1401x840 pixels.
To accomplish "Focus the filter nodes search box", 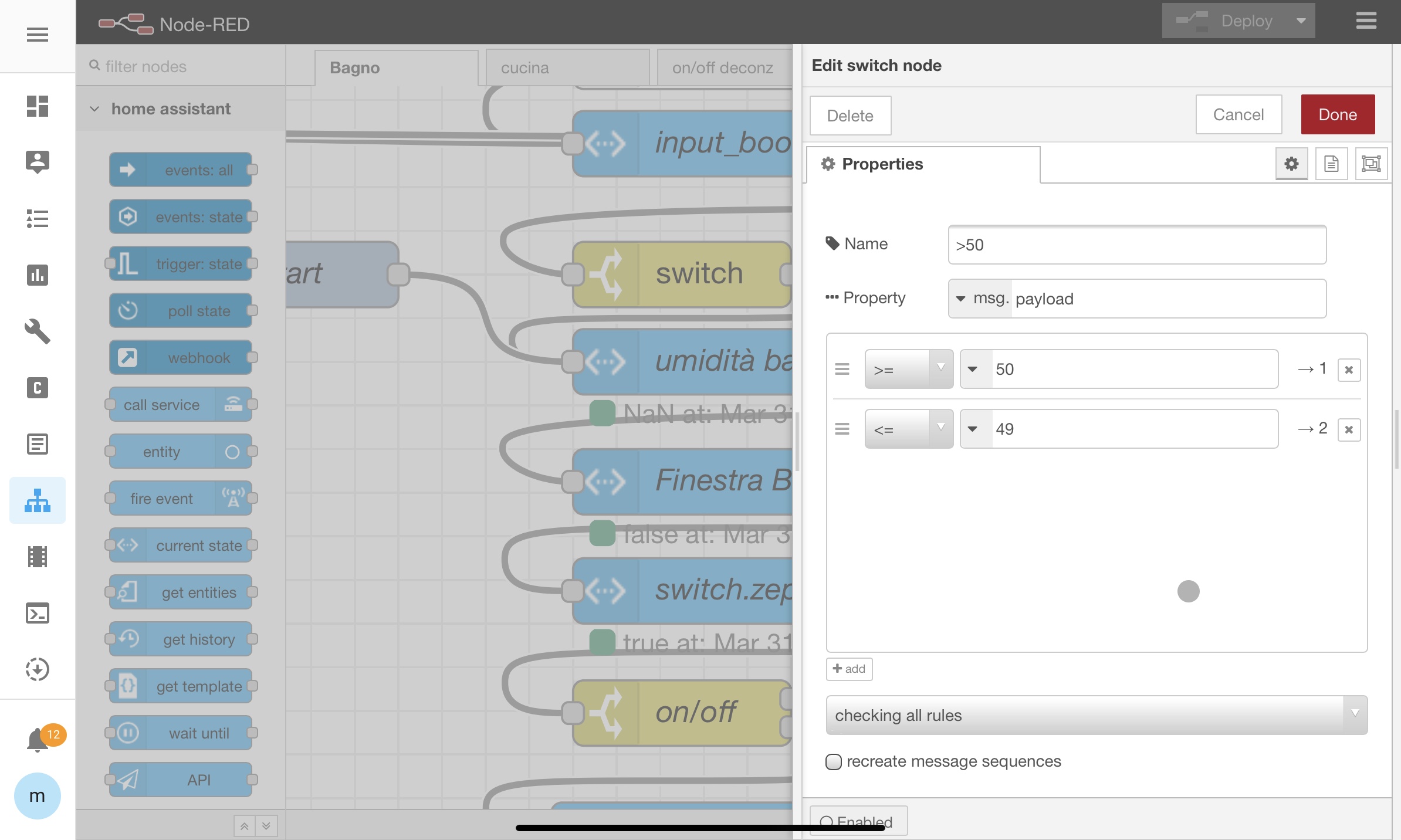I will coord(181,67).
